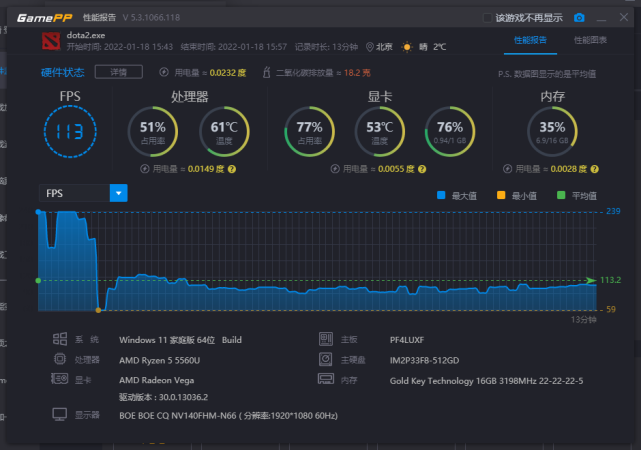This screenshot has width=641, height=450.
Task: Click the help icon next to 0.0149 度
Action: [x=232, y=169]
